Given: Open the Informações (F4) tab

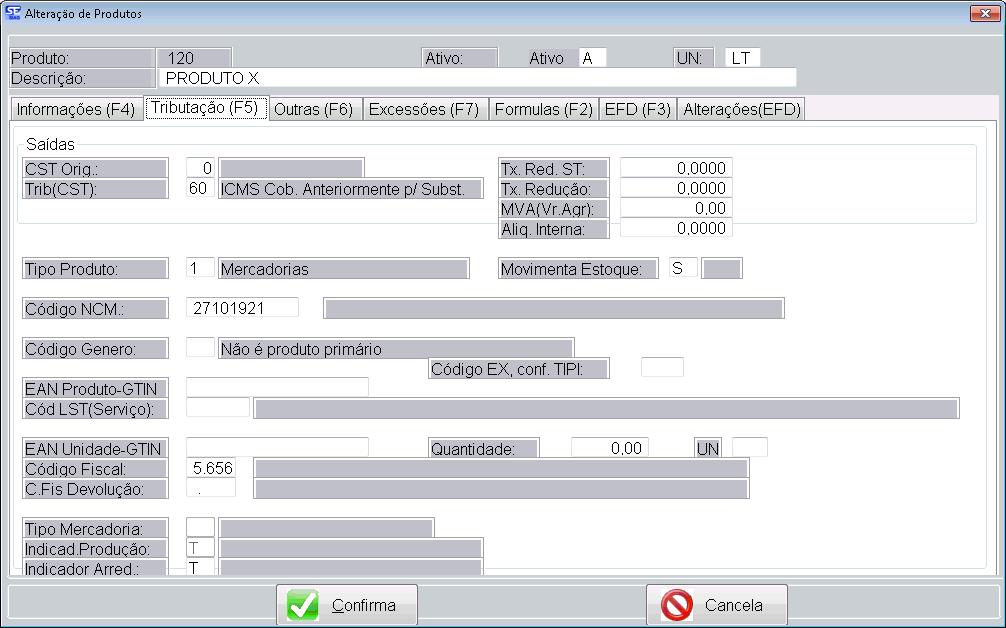Looking at the screenshot, I should coord(76,110).
